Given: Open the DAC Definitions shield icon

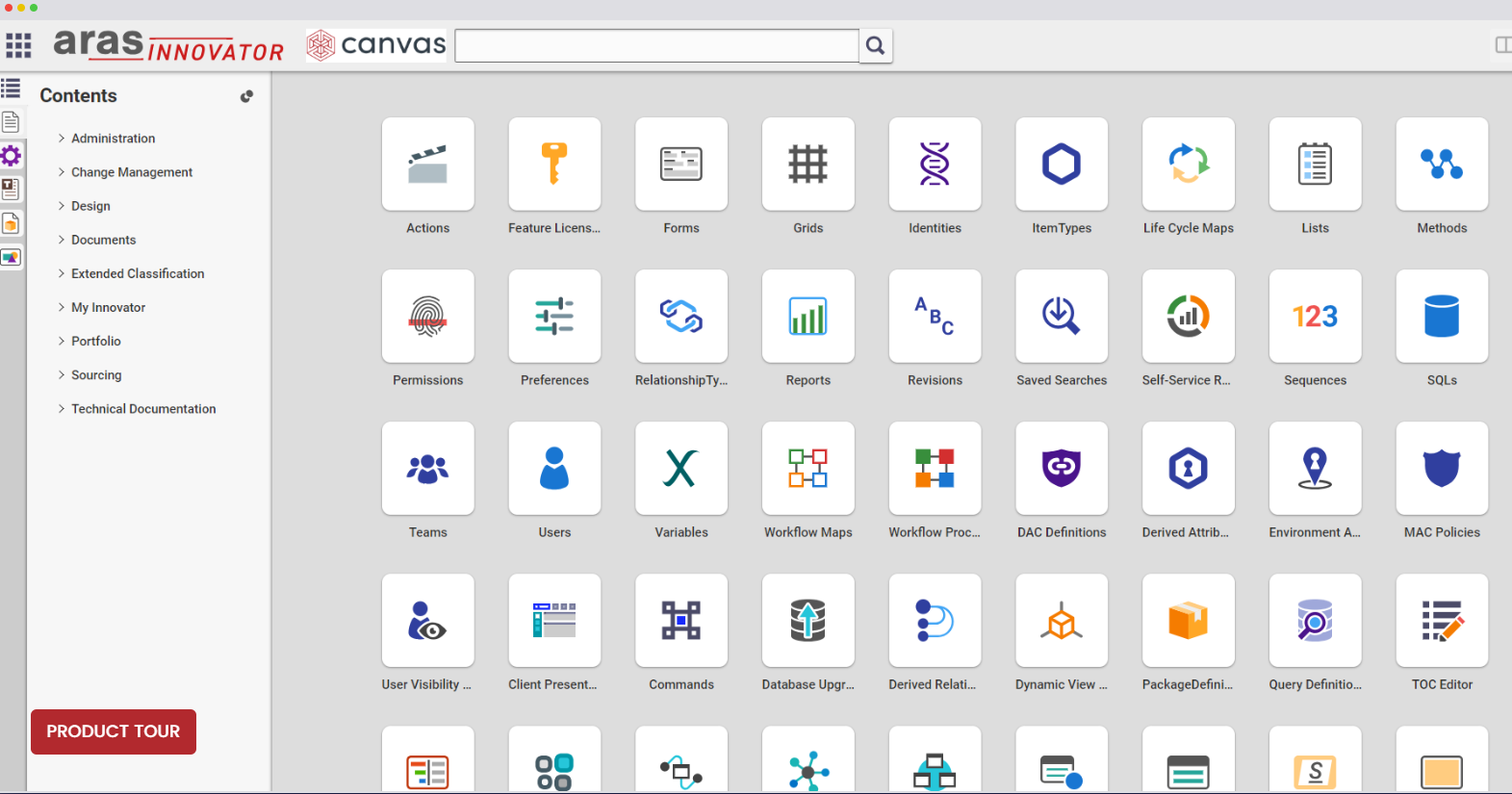Looking at the screenshot, I should [x=1062, y=469].
